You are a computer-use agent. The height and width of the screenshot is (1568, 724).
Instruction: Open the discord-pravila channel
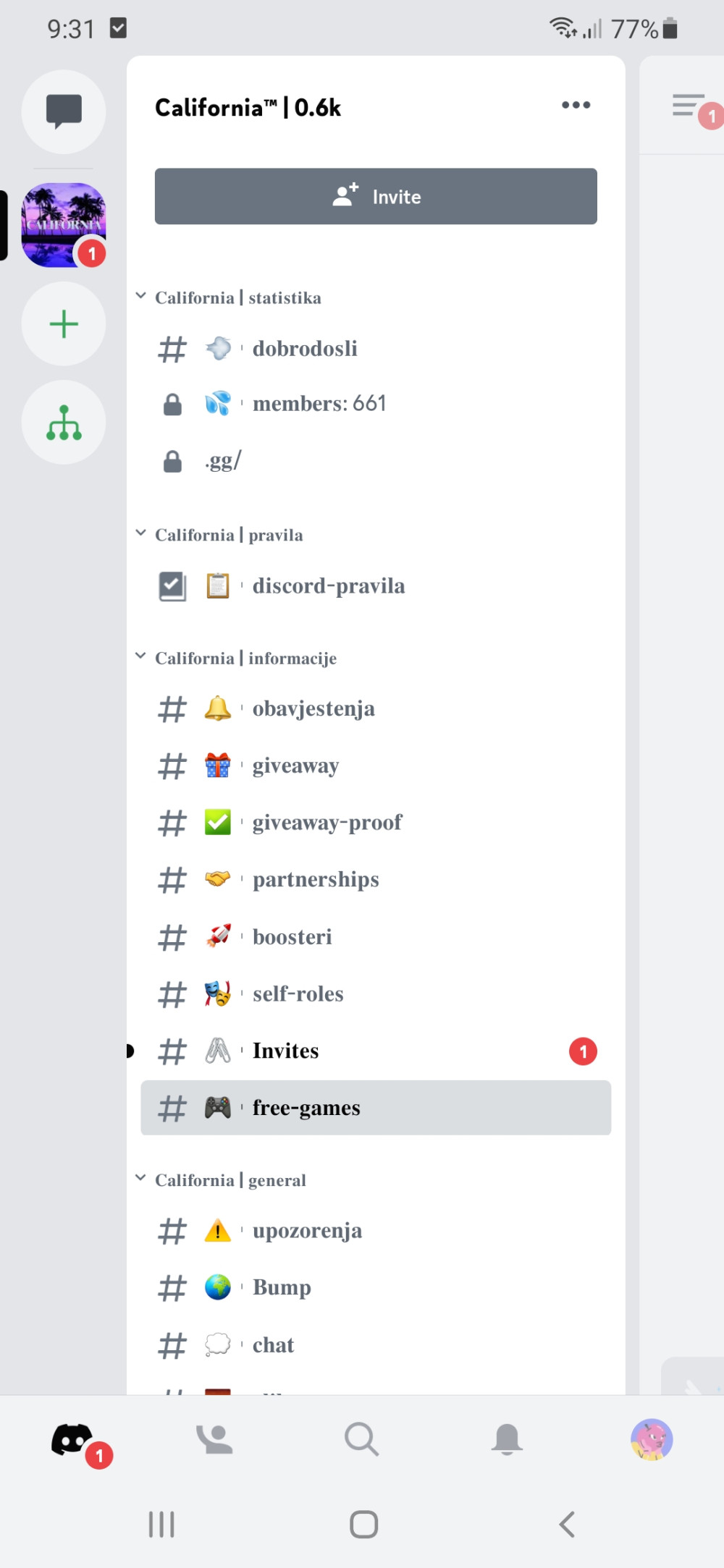pyautogui.click(x=329, y=585)
